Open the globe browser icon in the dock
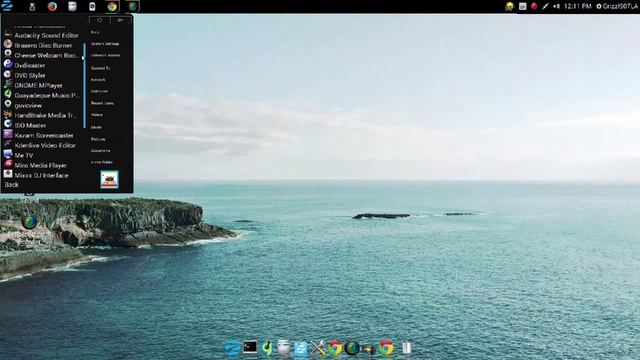The image size is (640, 360). coord(352,348)
